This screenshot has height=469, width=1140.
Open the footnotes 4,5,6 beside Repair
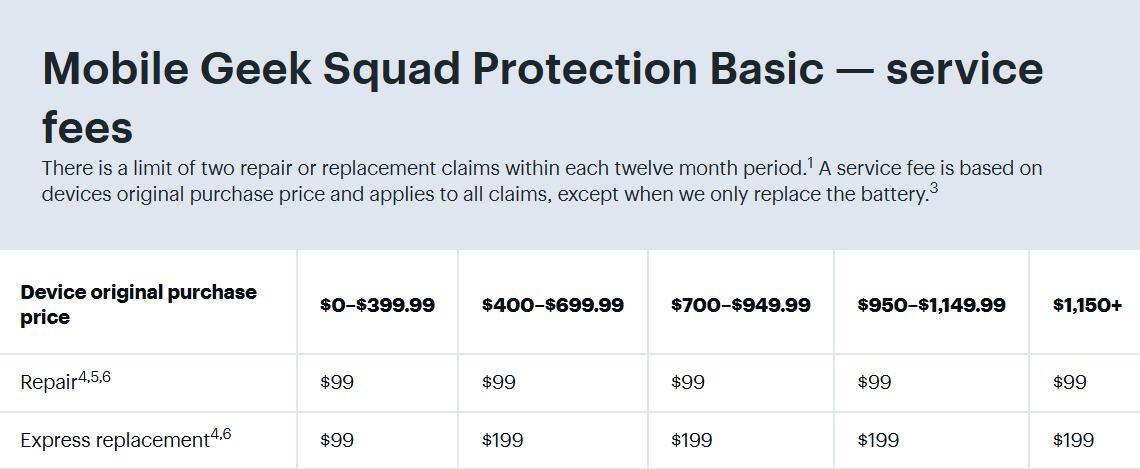pyautogui.click(x=94, y=377)
